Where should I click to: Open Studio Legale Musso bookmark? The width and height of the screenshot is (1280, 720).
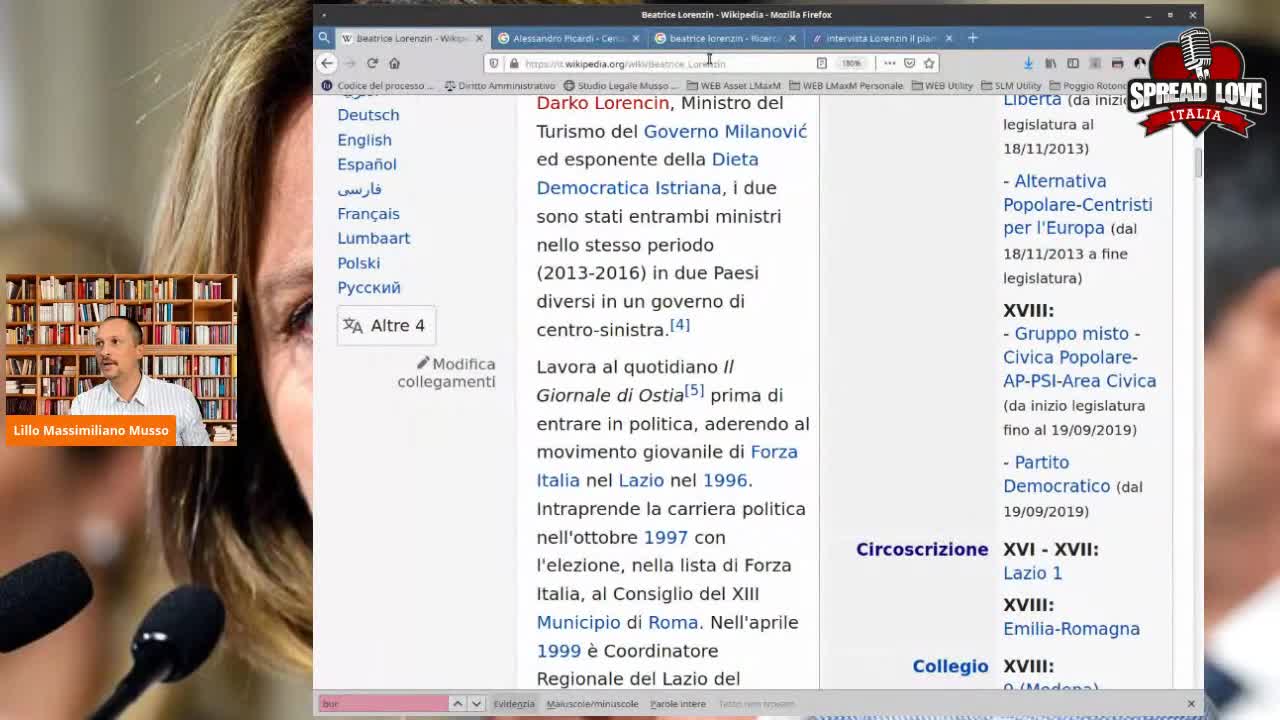point(620,86)
